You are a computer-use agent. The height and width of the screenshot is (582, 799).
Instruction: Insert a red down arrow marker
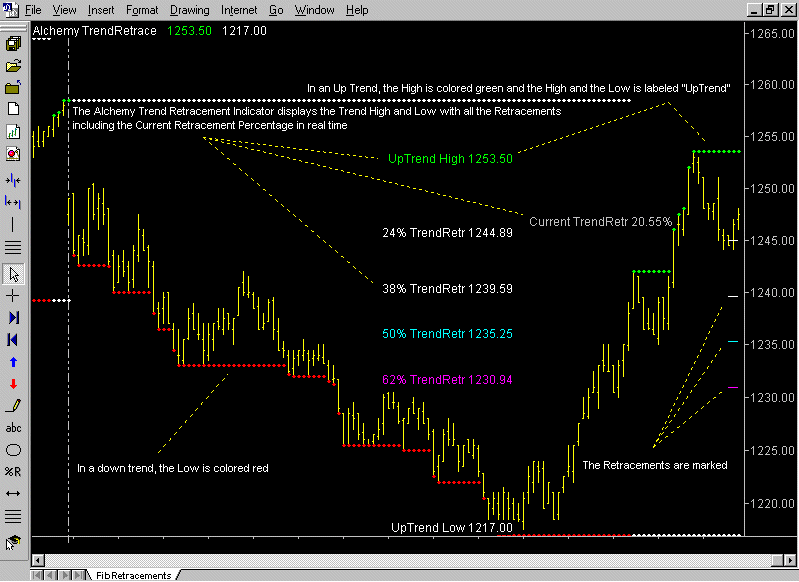(x=13, y=384)
